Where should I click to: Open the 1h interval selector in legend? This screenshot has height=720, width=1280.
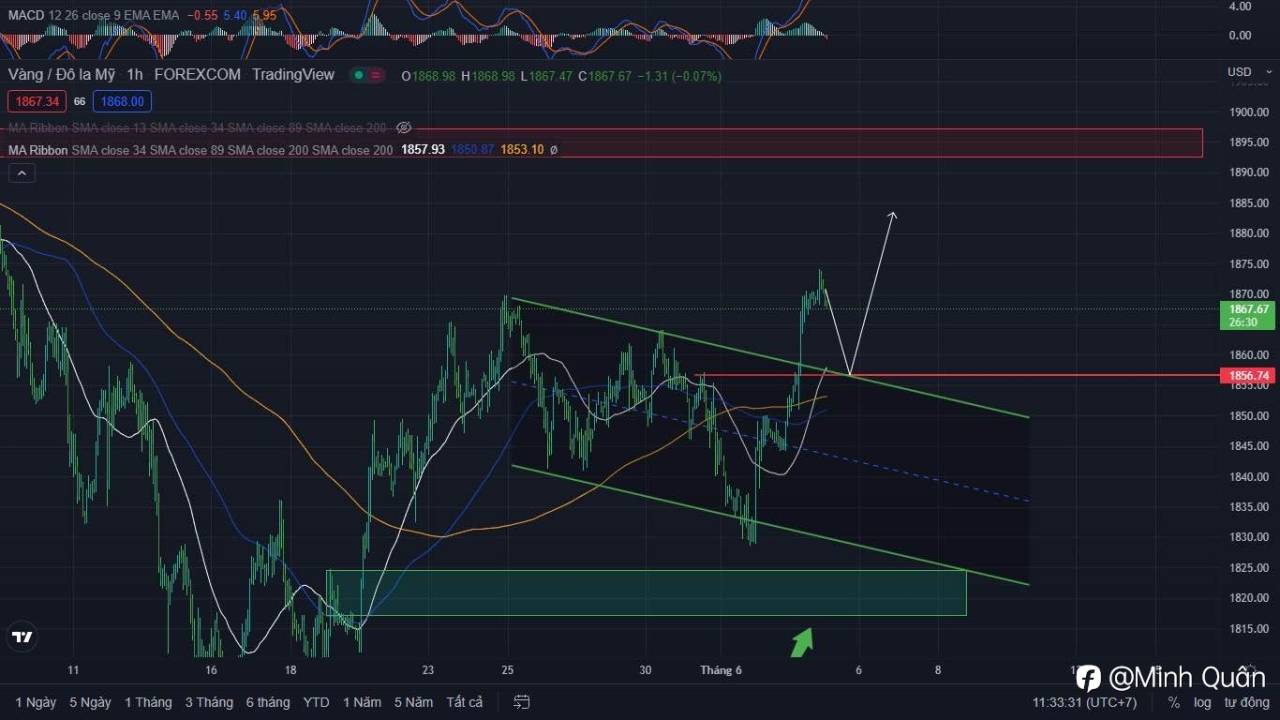pyautogui.click(x=135, y=75)
